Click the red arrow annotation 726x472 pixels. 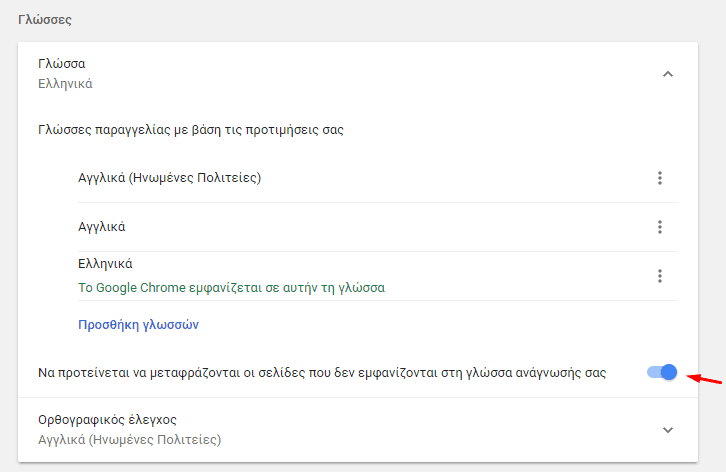tap(704, 378)
